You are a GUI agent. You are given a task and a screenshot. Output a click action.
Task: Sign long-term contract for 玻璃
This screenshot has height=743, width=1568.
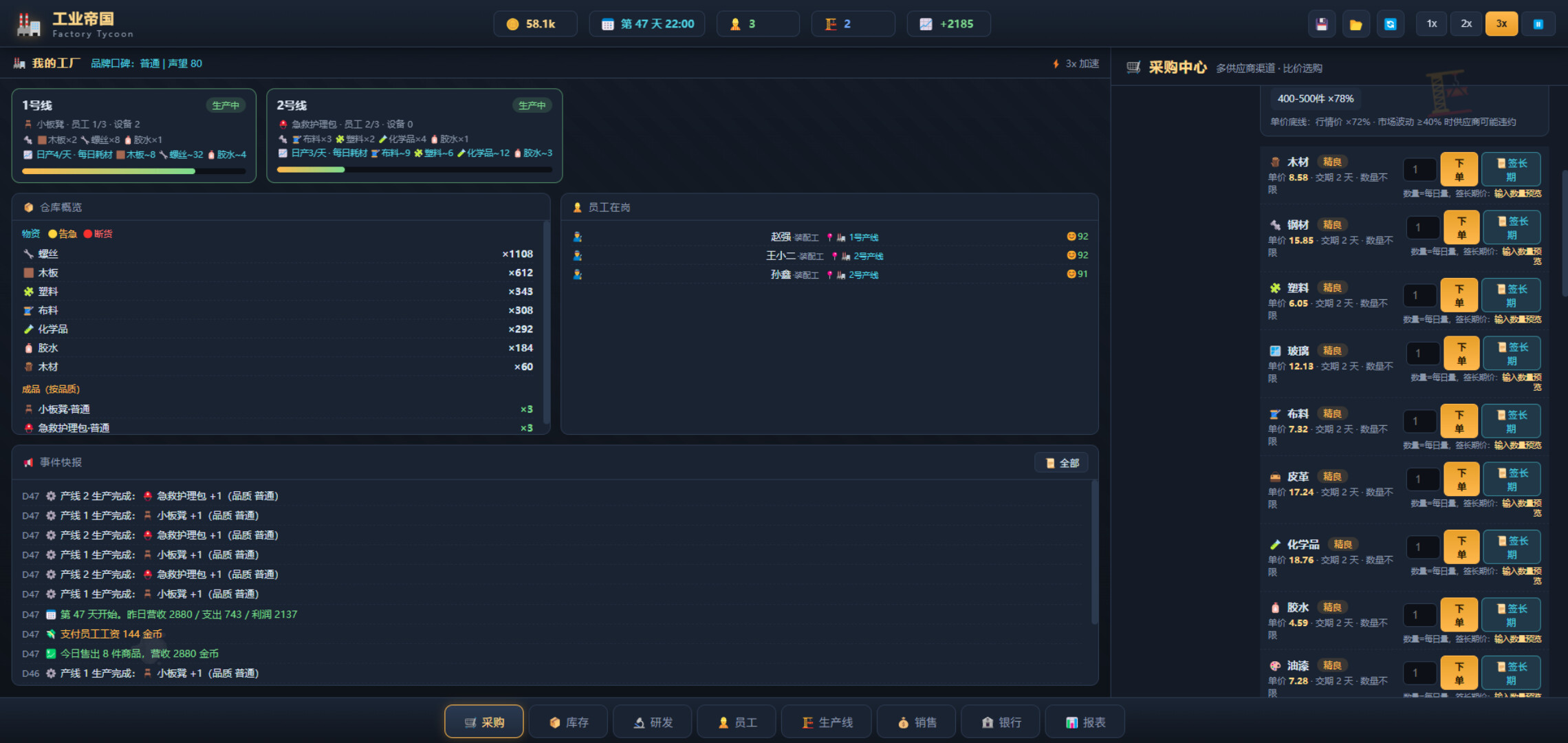pyautogui.click(x=1512, y=353)
